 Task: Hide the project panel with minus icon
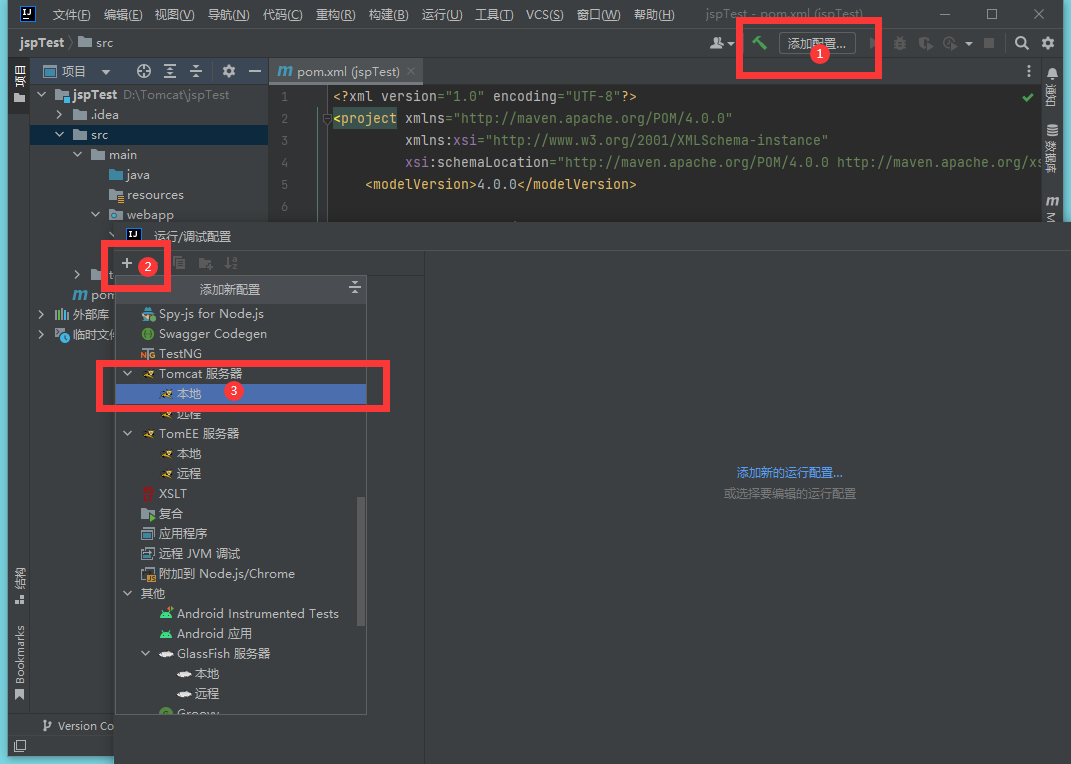pyautogui.click(x=255, y=71)
